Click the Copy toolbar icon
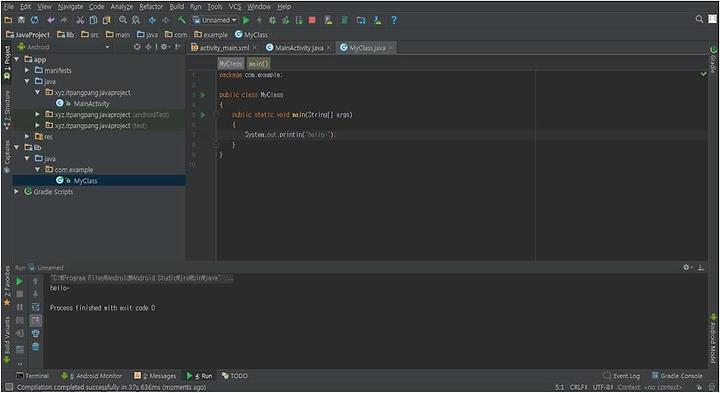Viewport: 720px width, 393px height. coord(93,20)
